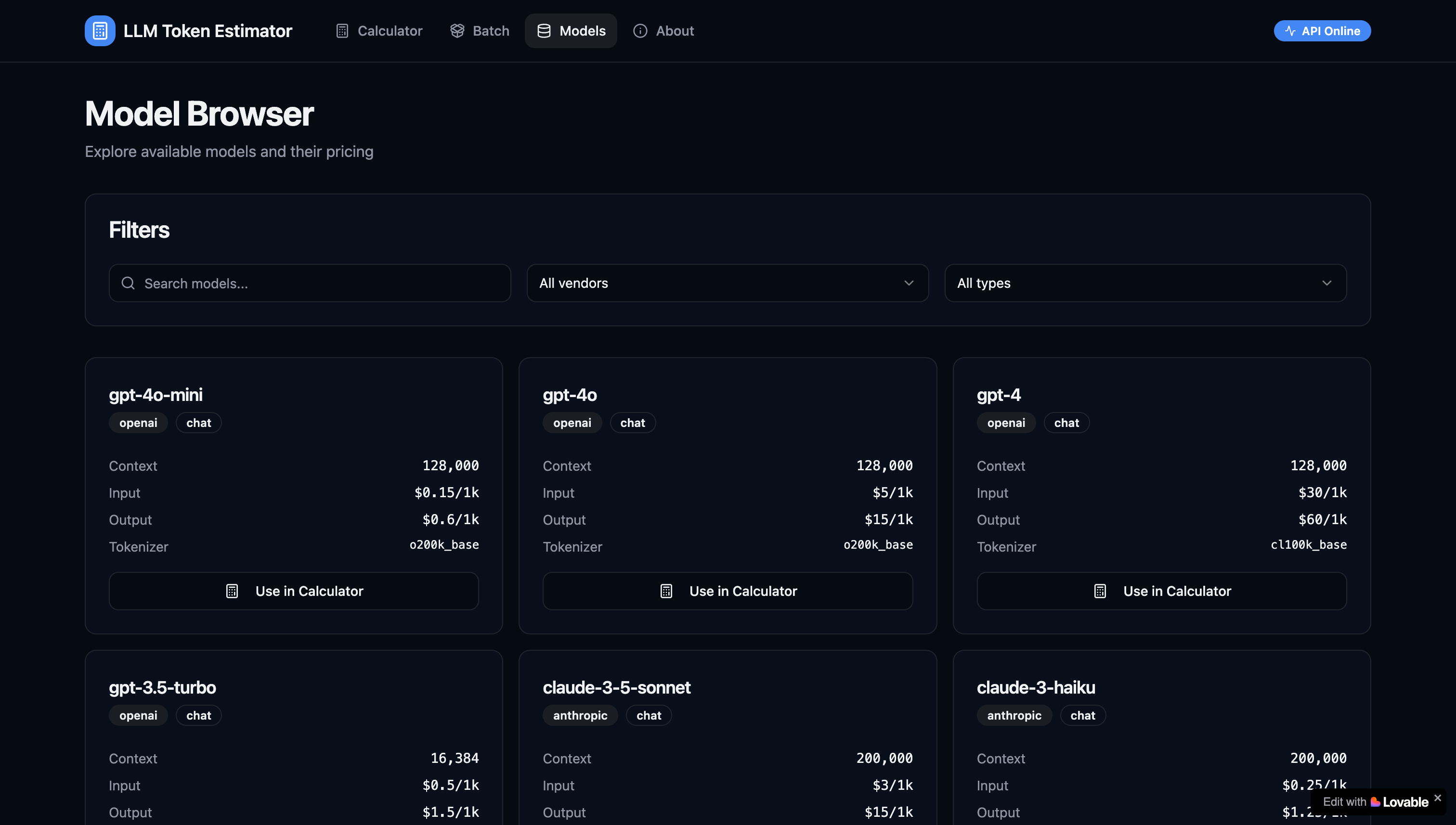Click openai tag on gpt-3.5-turbo card

point(138,715)
